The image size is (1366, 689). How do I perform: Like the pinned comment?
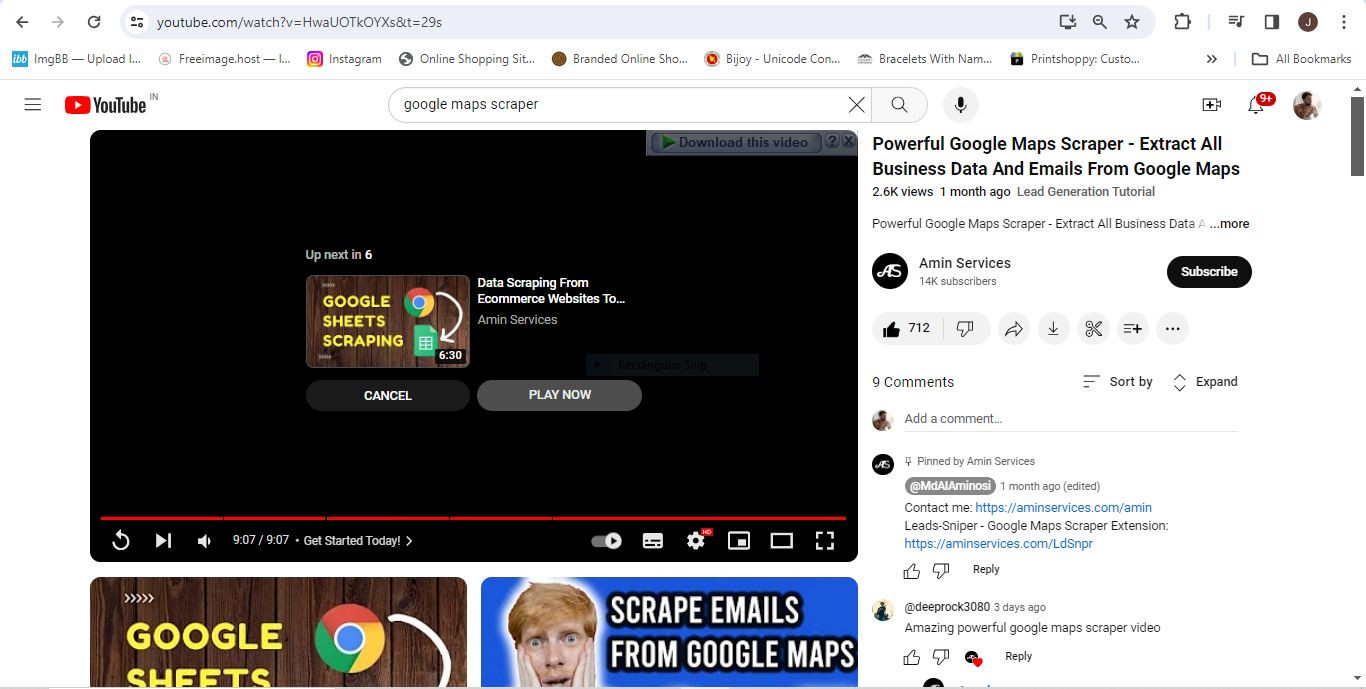coord(911,571)
